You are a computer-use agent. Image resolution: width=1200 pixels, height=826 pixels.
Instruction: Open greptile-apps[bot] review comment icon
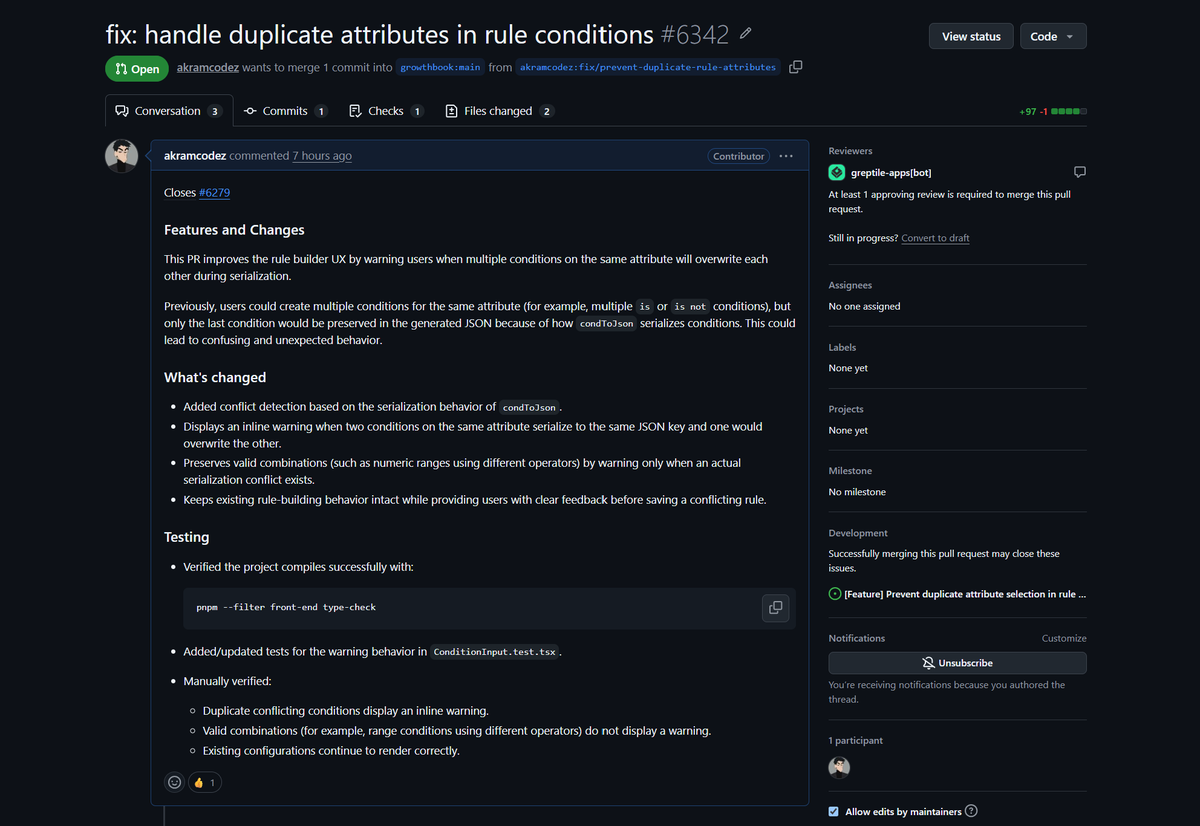(x=1079, y=172)
